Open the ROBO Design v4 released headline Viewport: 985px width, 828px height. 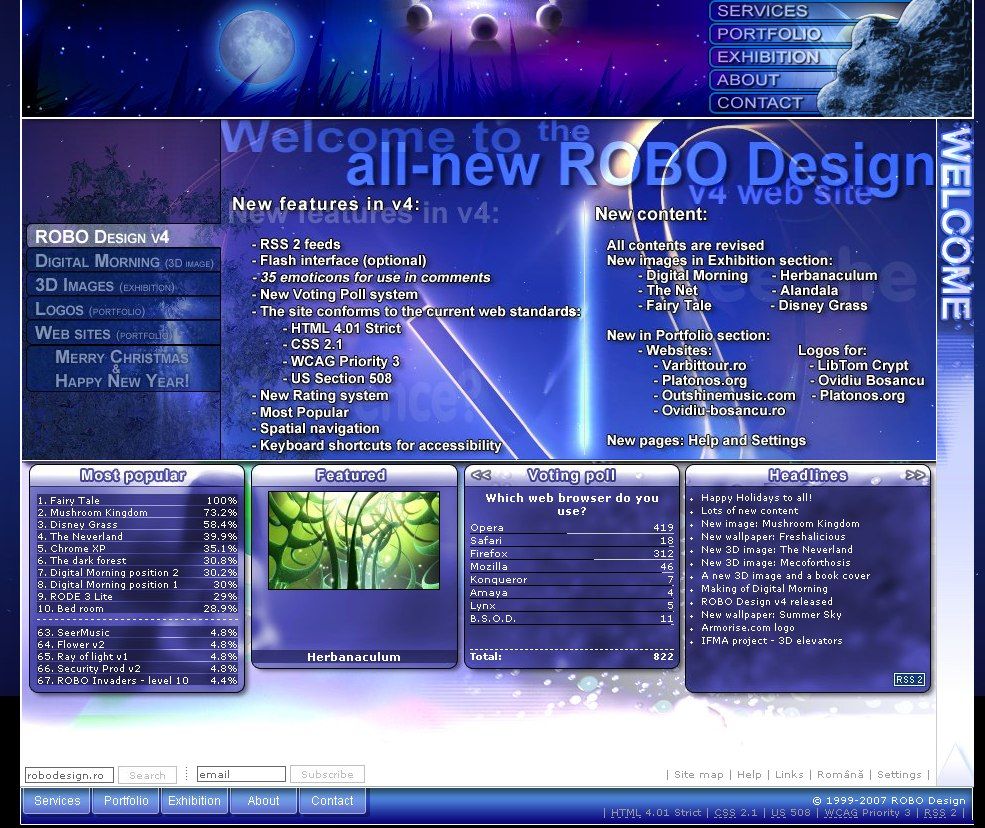pos(766,602)
